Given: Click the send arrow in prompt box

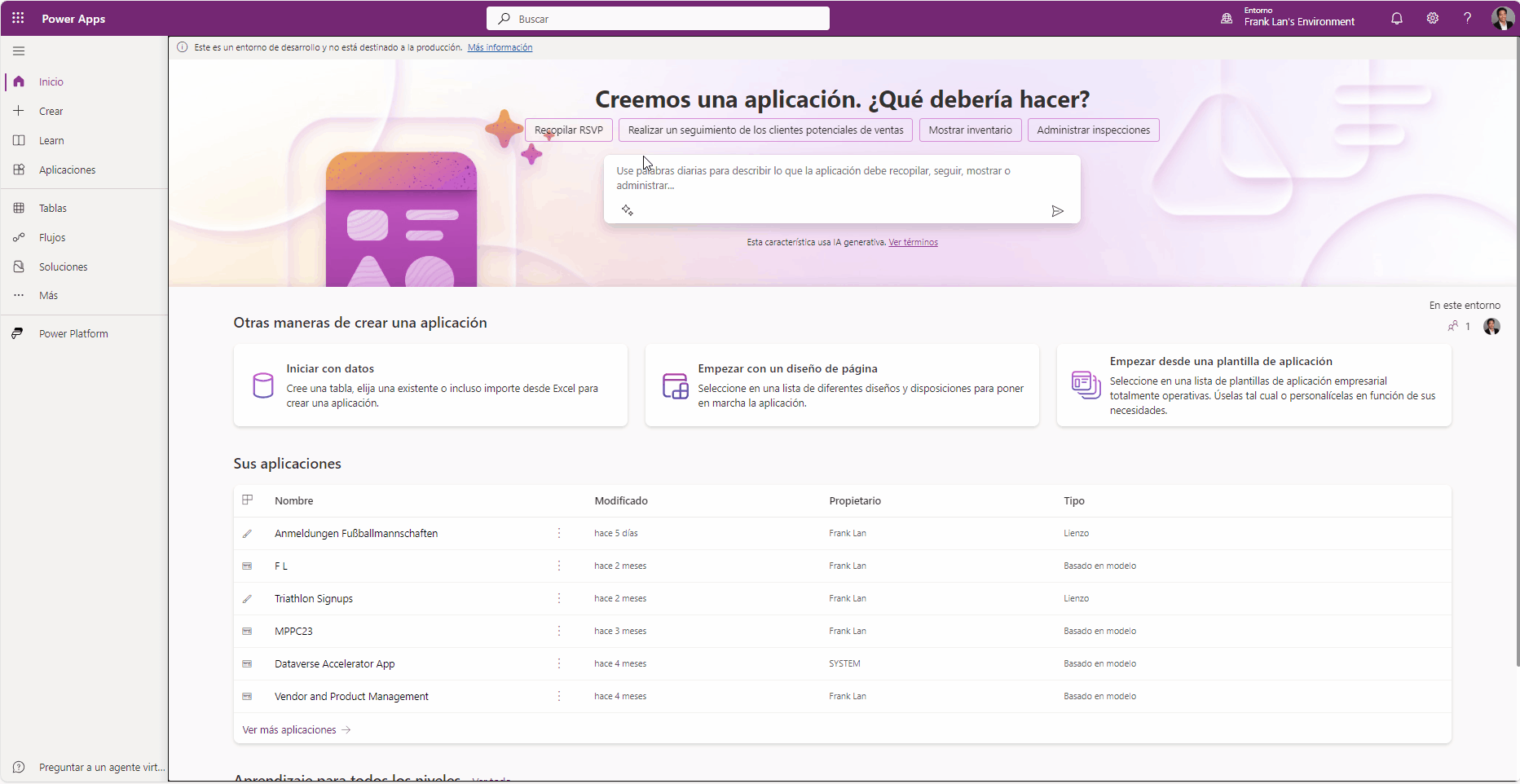Looking at the screenshot, I should 1057,211.
